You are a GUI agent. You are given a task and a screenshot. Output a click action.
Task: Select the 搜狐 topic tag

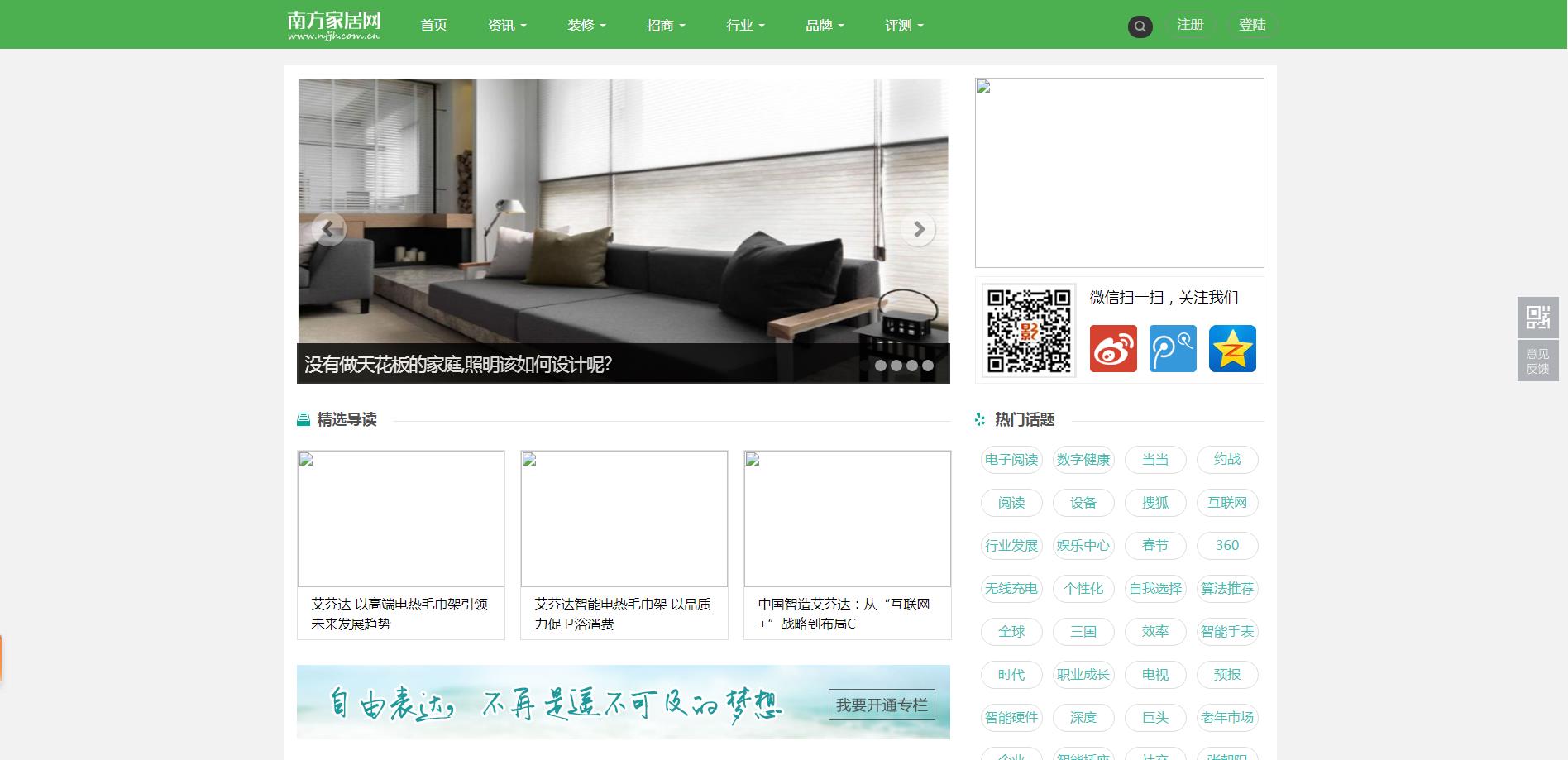[x=1155, y=503]
